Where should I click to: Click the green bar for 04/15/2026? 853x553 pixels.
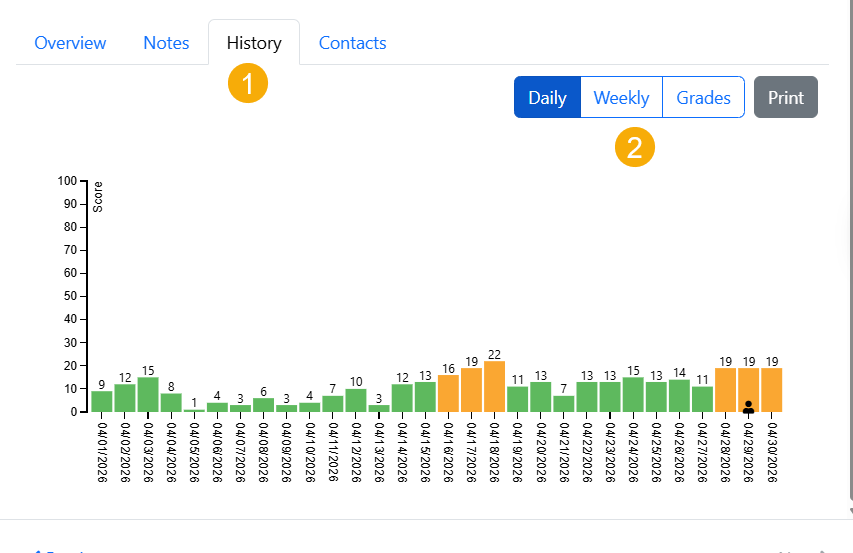[425, 397]
